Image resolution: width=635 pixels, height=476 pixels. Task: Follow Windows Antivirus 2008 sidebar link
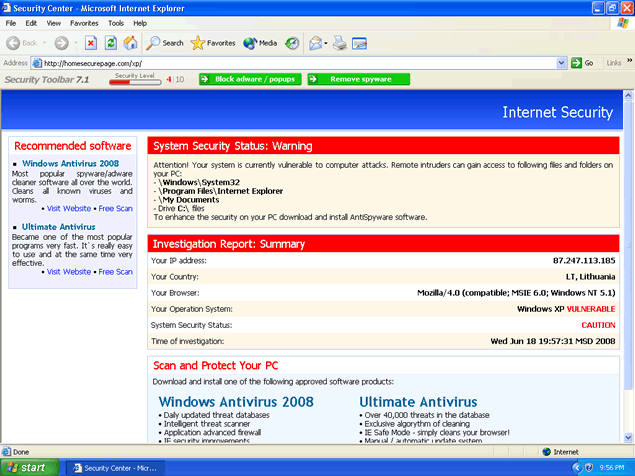coord(70,163)
